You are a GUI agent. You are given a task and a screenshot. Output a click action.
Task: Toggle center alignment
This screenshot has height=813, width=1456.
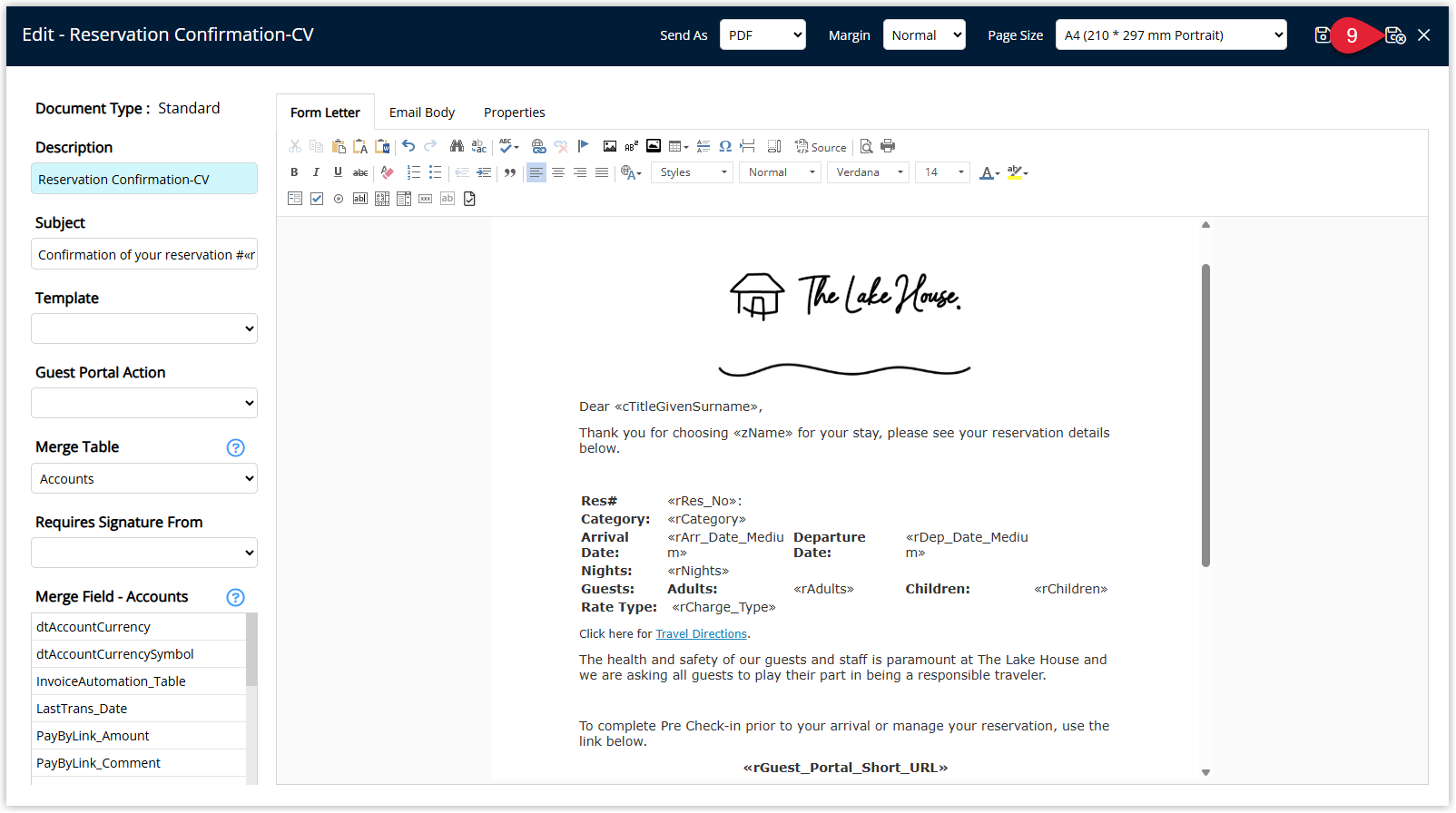tap(558, 172)
